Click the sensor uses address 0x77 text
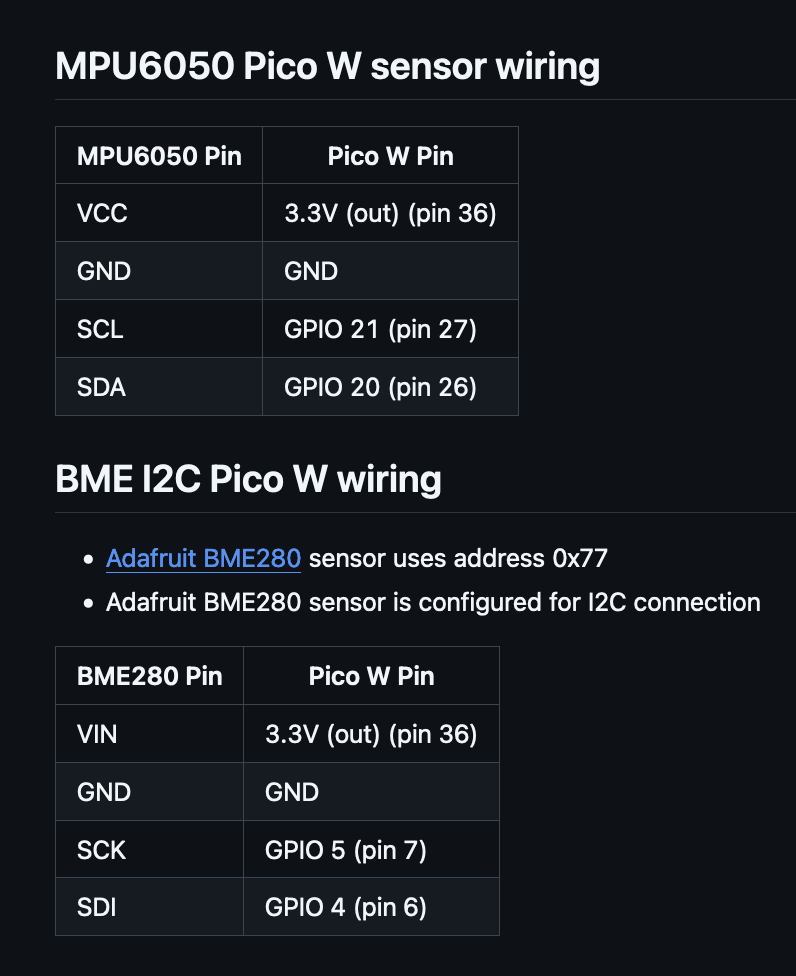This screenshot has width=796, height=976. pos(458,558)
